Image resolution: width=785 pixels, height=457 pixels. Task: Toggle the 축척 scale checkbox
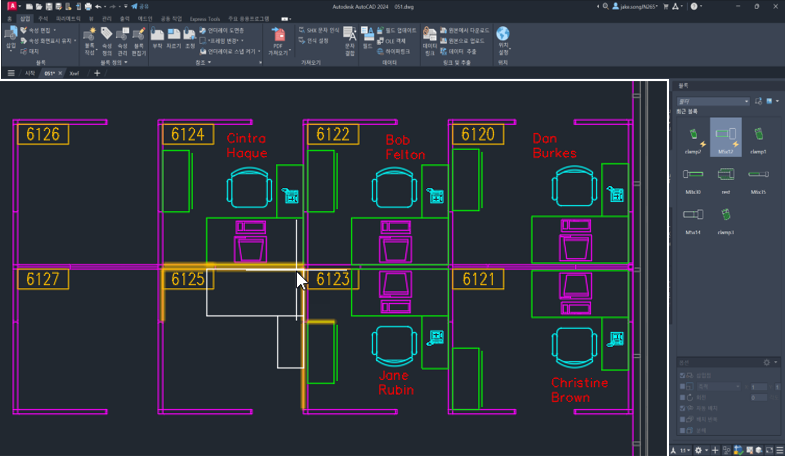682,386
